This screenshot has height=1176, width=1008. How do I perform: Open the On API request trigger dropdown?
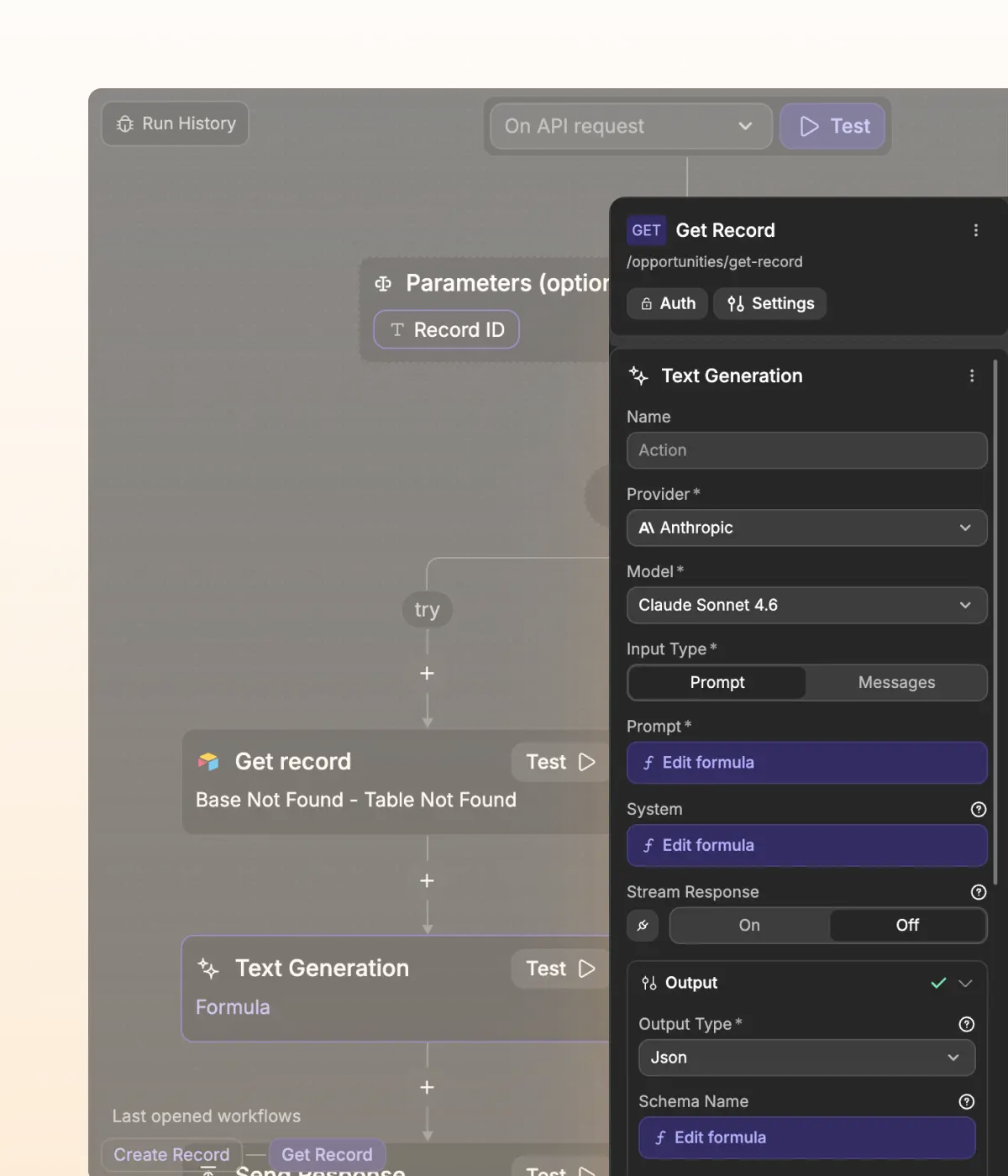(630, 126)
